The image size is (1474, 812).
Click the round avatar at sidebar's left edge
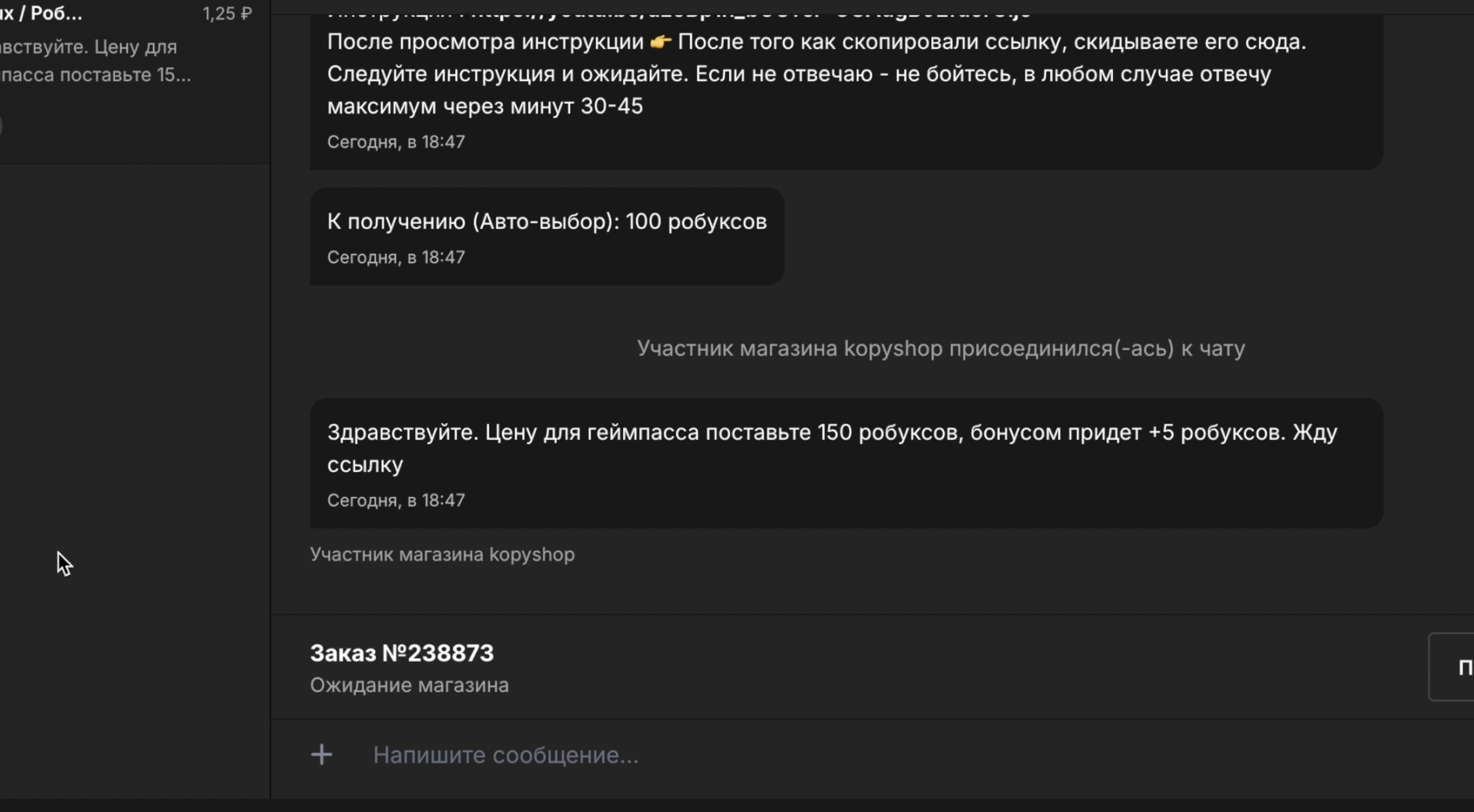pyautogui.click(x=2, y=126)
